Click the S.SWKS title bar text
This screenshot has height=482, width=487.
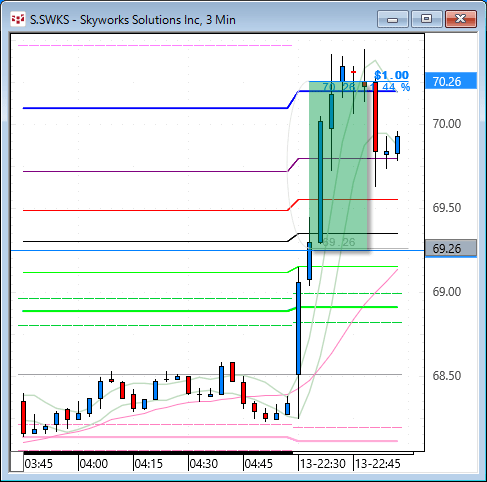[133, 20]
